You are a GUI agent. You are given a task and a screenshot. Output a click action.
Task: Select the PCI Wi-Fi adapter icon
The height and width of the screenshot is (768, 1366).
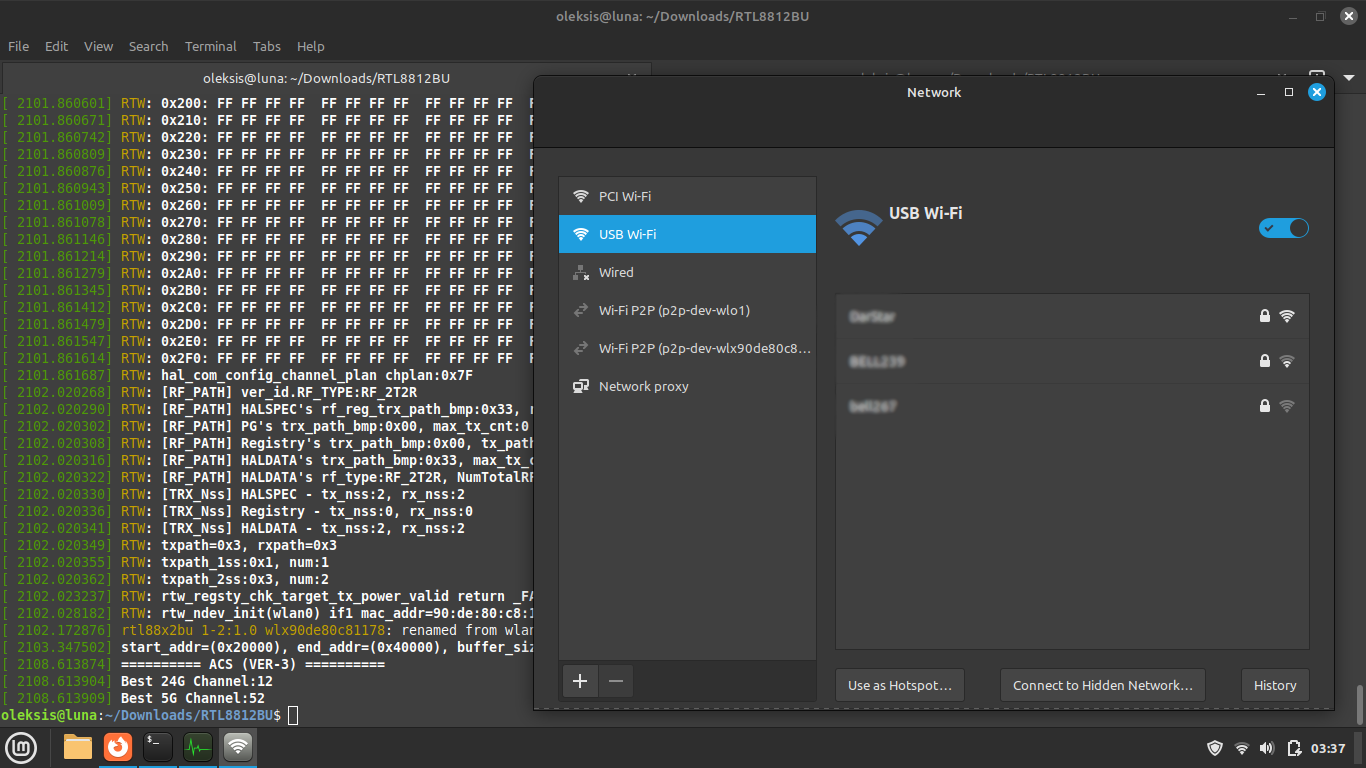581,196
